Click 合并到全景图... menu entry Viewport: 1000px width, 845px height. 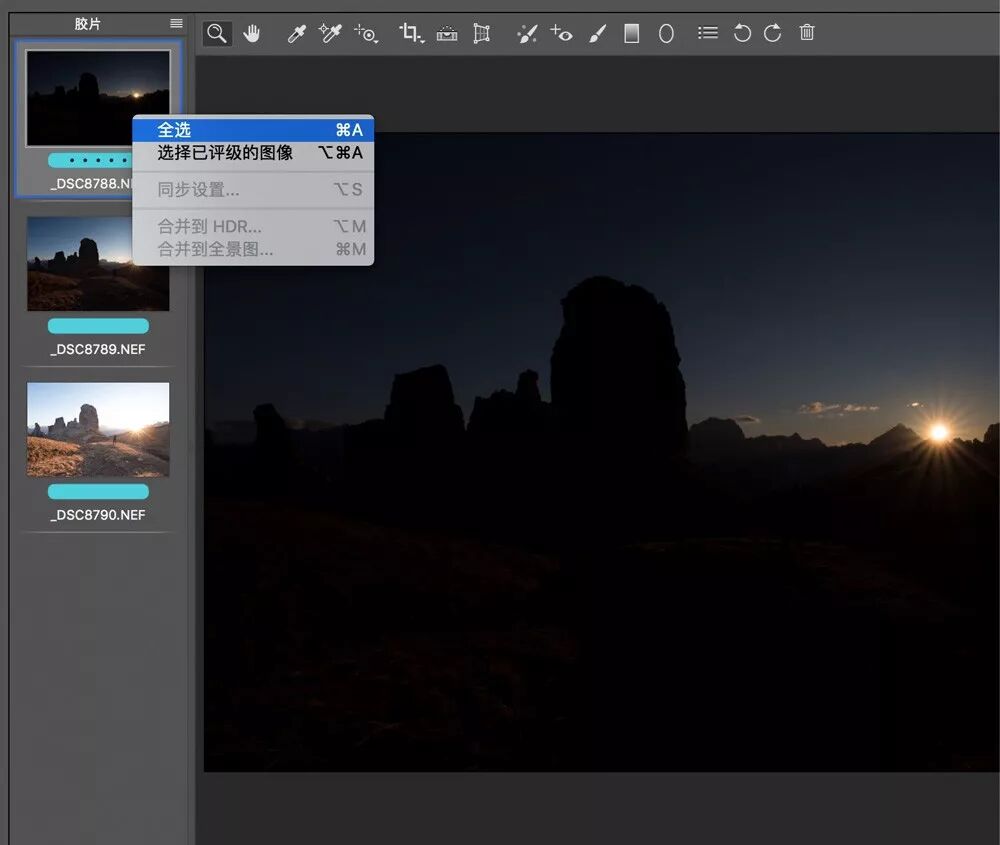[253, 249]
